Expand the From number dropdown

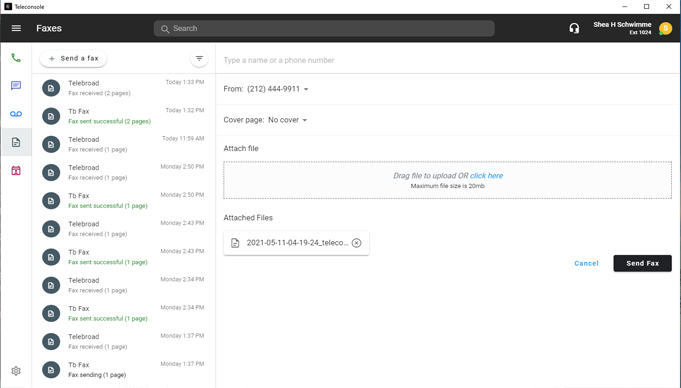(306, 89)
